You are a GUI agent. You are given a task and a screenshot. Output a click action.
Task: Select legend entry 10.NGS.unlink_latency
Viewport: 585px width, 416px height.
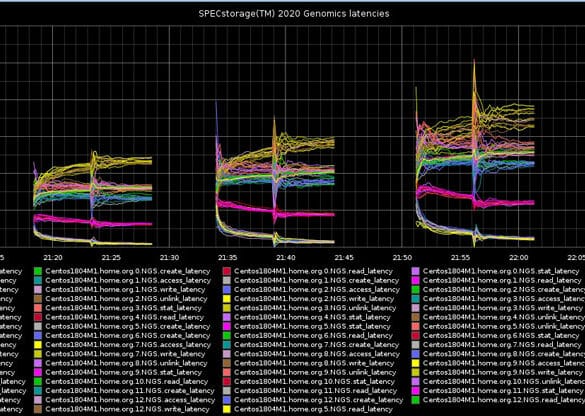click(x=504, y=381)
